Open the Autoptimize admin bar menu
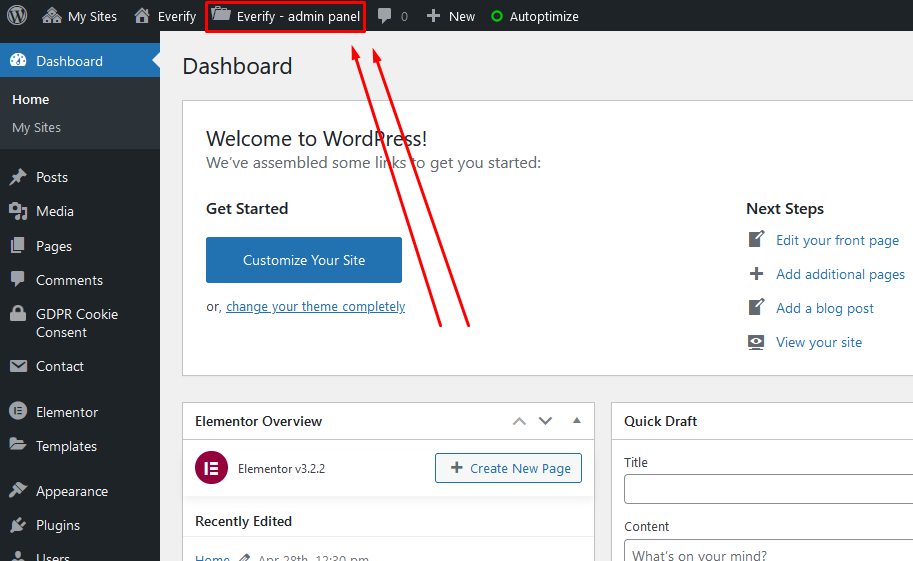 535,16
